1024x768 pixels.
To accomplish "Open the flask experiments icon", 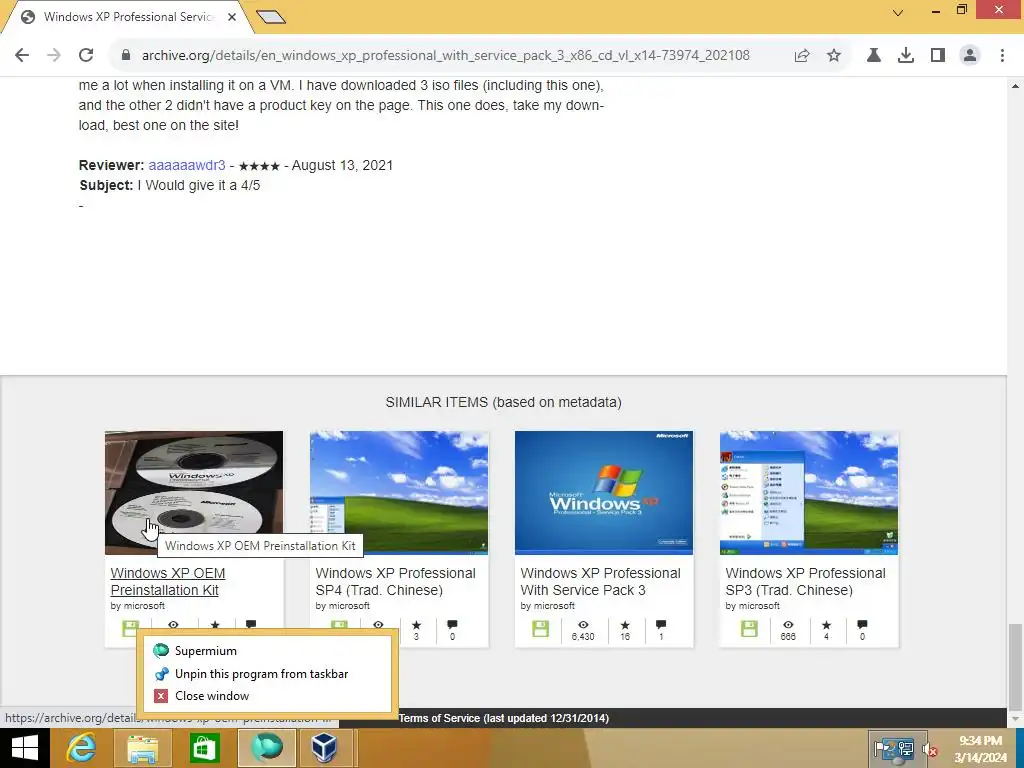I will click(874, 55).
